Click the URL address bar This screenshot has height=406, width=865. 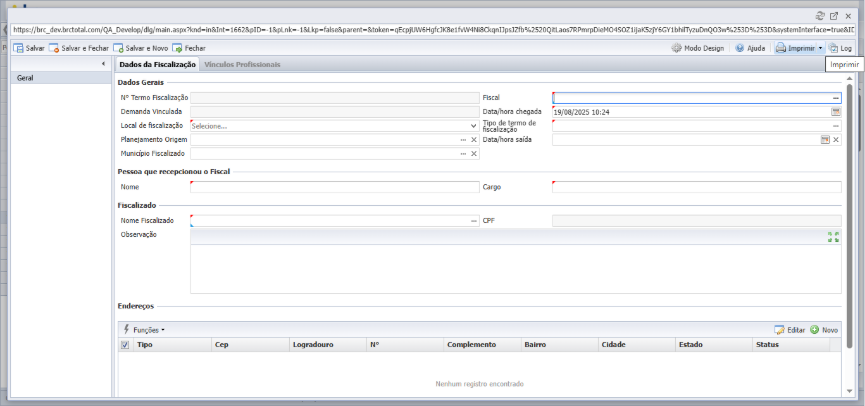point(433,30)
